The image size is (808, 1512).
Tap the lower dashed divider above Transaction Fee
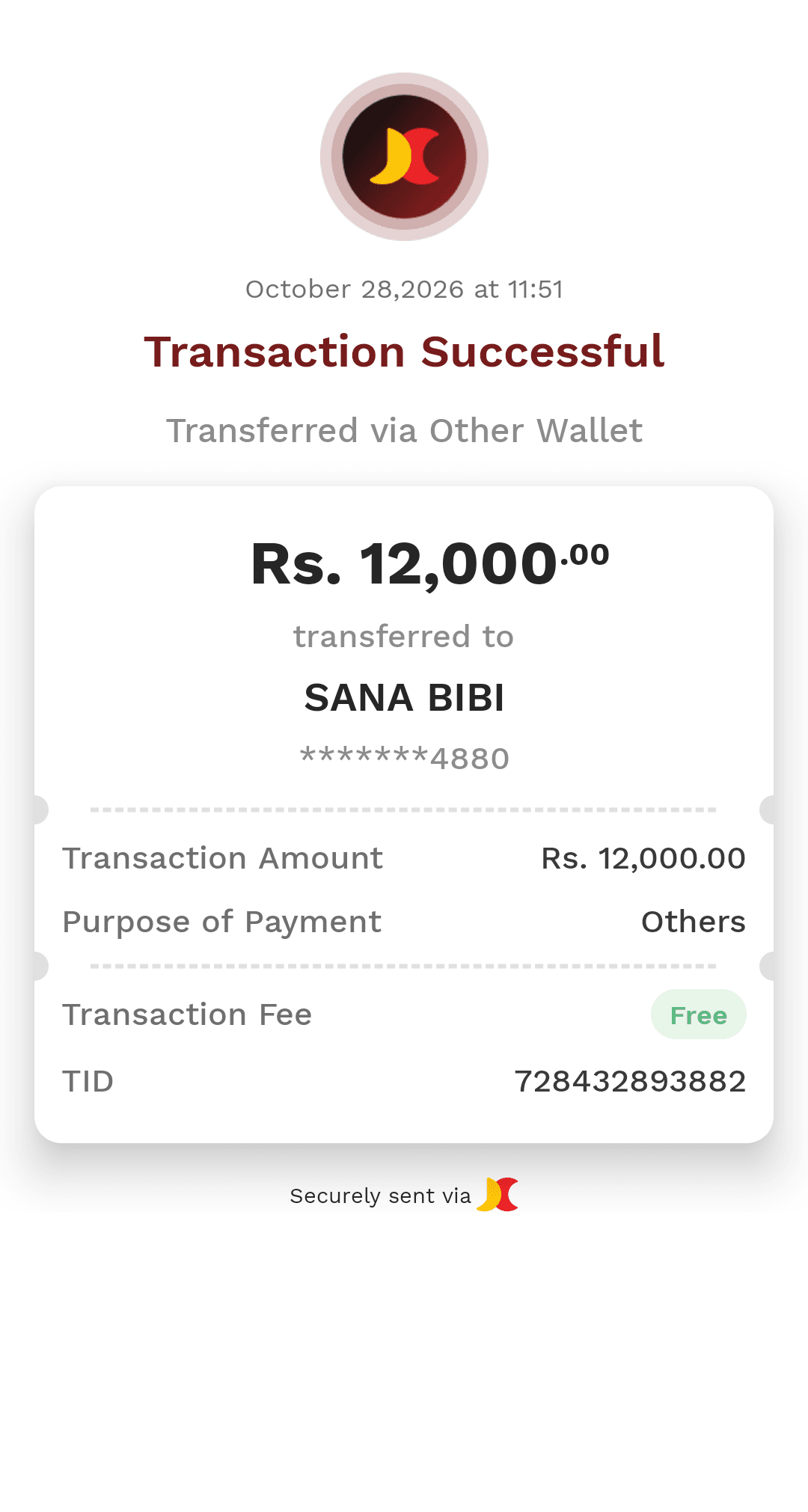(x=404, y=966)
